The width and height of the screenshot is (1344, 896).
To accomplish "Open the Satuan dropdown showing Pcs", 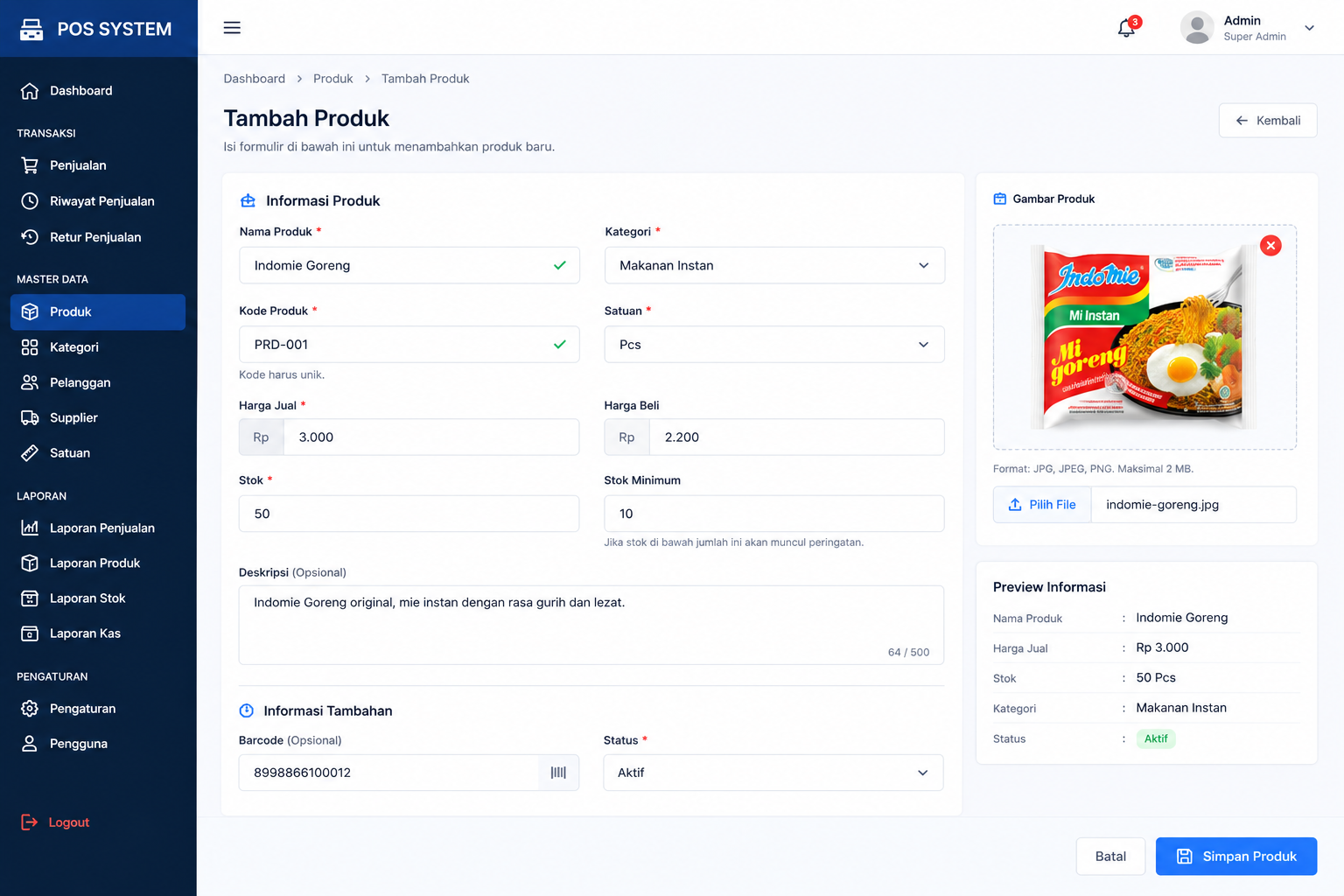I will tap(774, 345).
